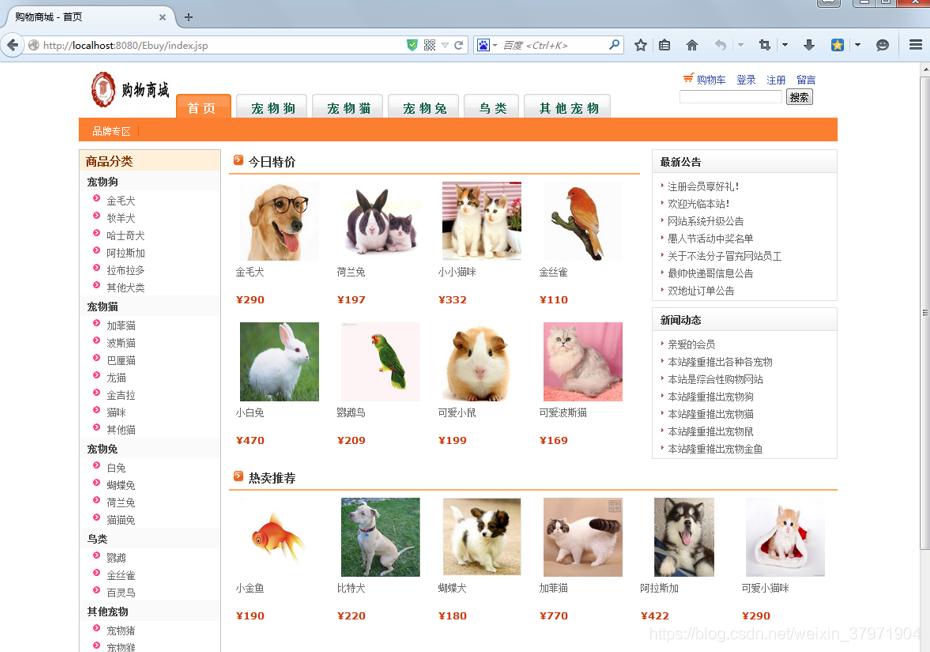Select 蝴蝶兔 in the category sidebar

pyautogui.click(x=120, y=485)
